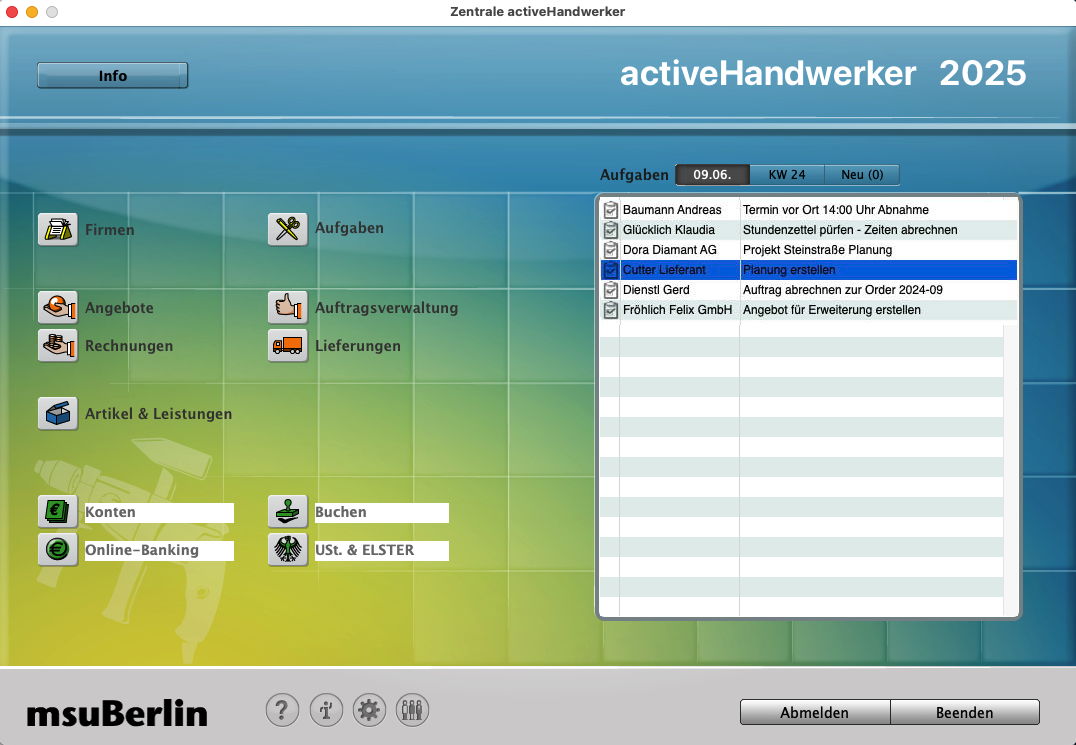
Task: Click the Rechnungen label
Action: click(129, 346)
